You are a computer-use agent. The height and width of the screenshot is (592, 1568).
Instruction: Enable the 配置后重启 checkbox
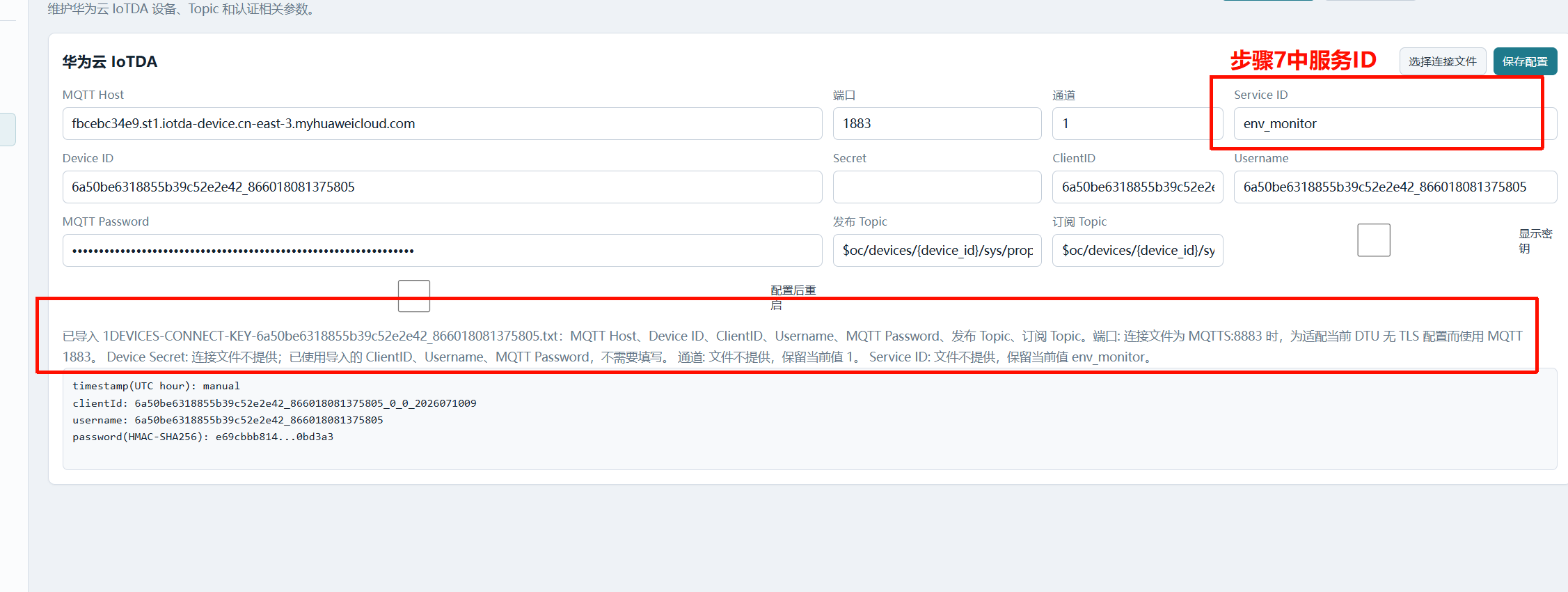click(x=414, y=296)
